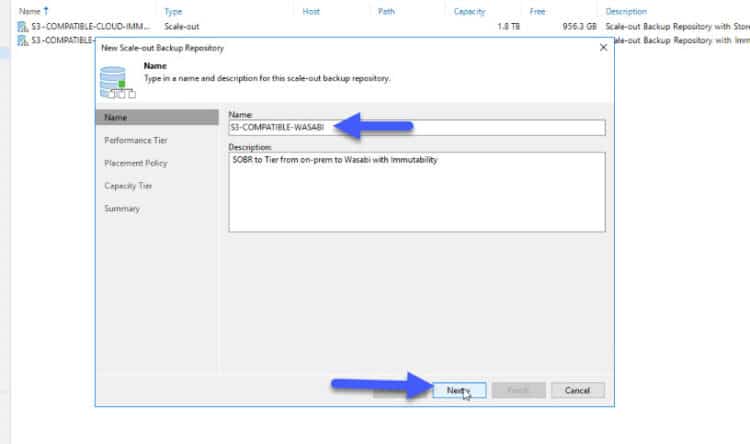The image size is (750, 444).
Task: Click the scale-out repository wizard header icon
Action: tap(117, 82)
